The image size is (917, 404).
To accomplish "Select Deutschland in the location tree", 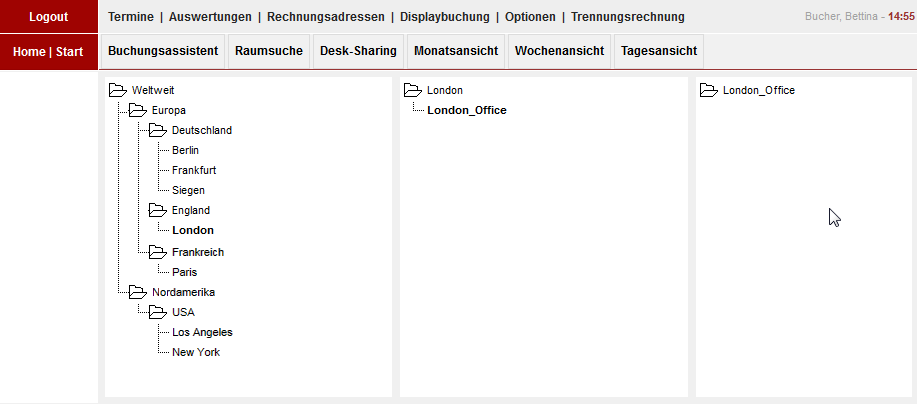I will [202, 130].
